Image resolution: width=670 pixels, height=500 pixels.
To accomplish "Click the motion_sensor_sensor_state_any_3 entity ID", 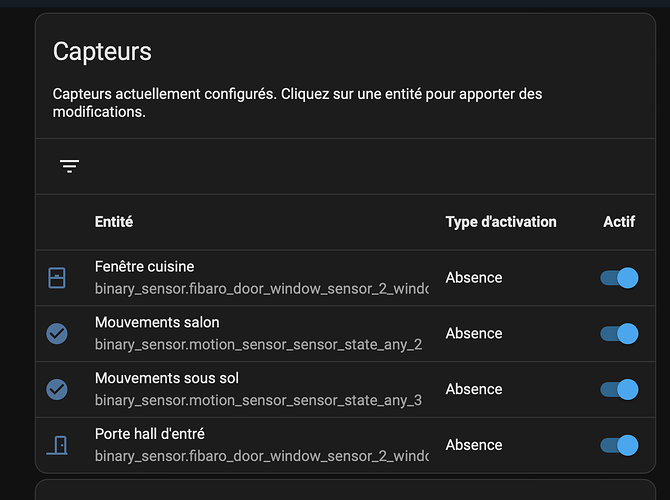I will coord(258,400).
